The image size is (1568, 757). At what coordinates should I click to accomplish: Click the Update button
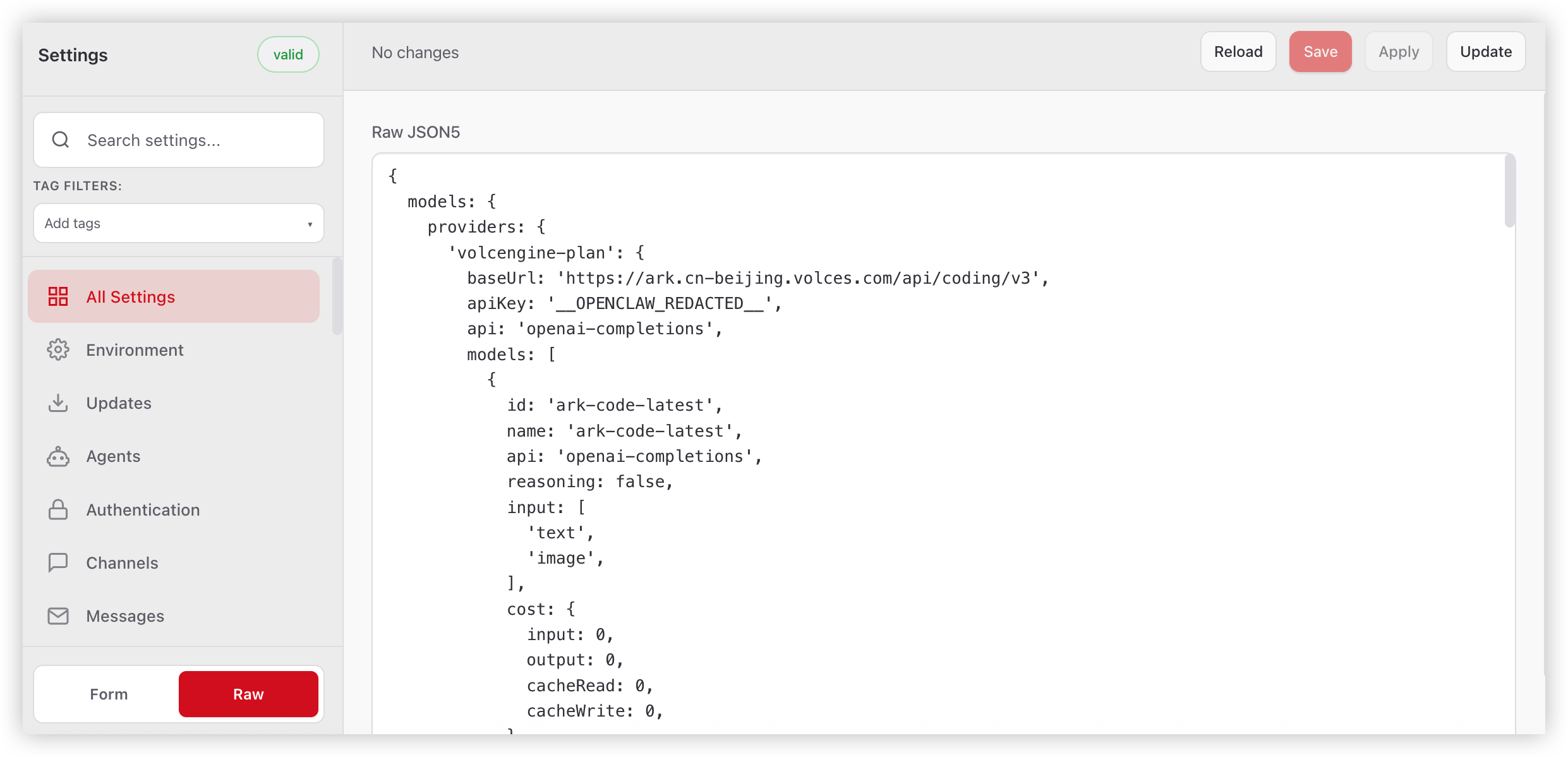[1485, 52]
